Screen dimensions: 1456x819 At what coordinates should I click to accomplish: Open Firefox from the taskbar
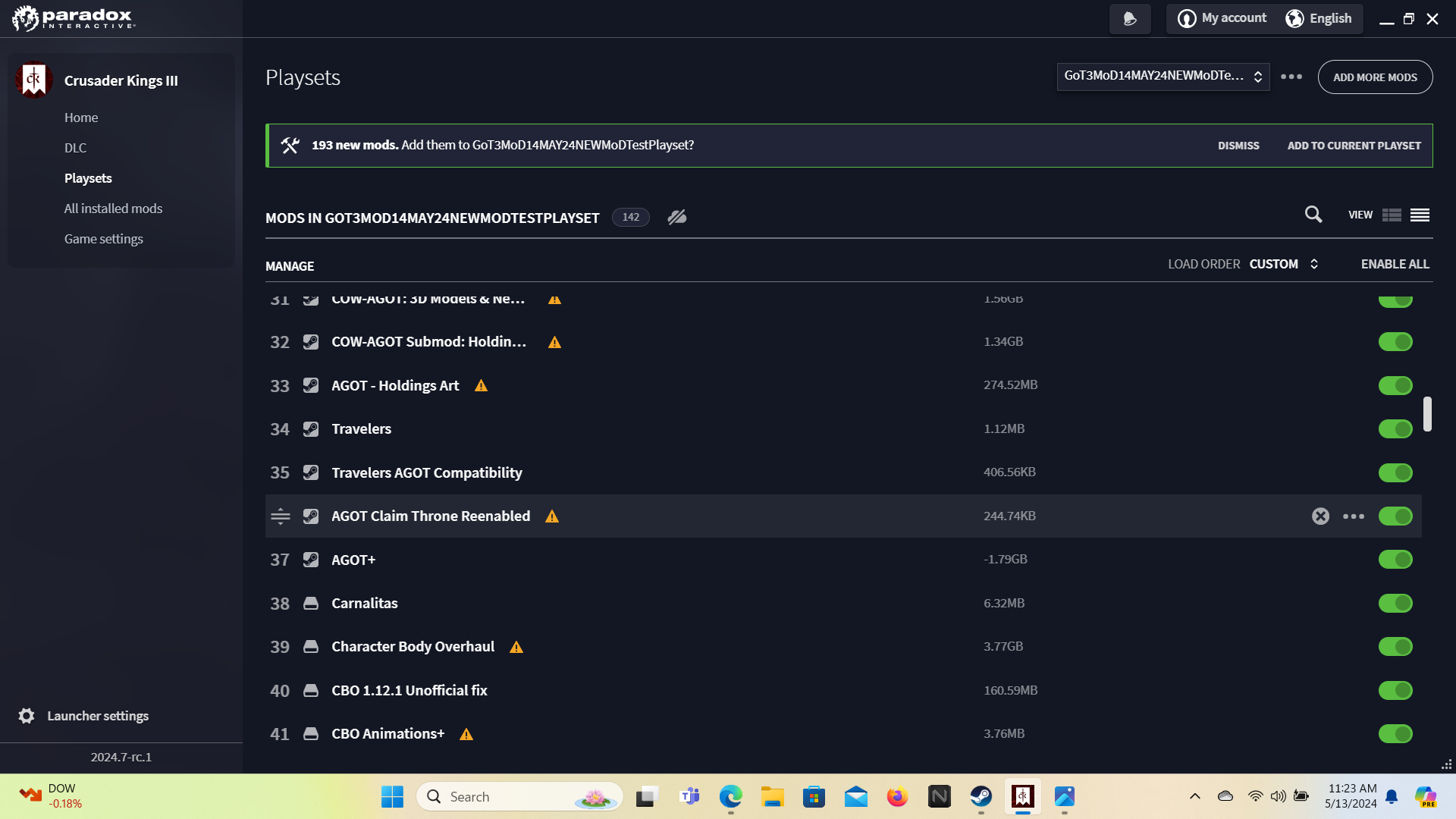tap(898, 796)
